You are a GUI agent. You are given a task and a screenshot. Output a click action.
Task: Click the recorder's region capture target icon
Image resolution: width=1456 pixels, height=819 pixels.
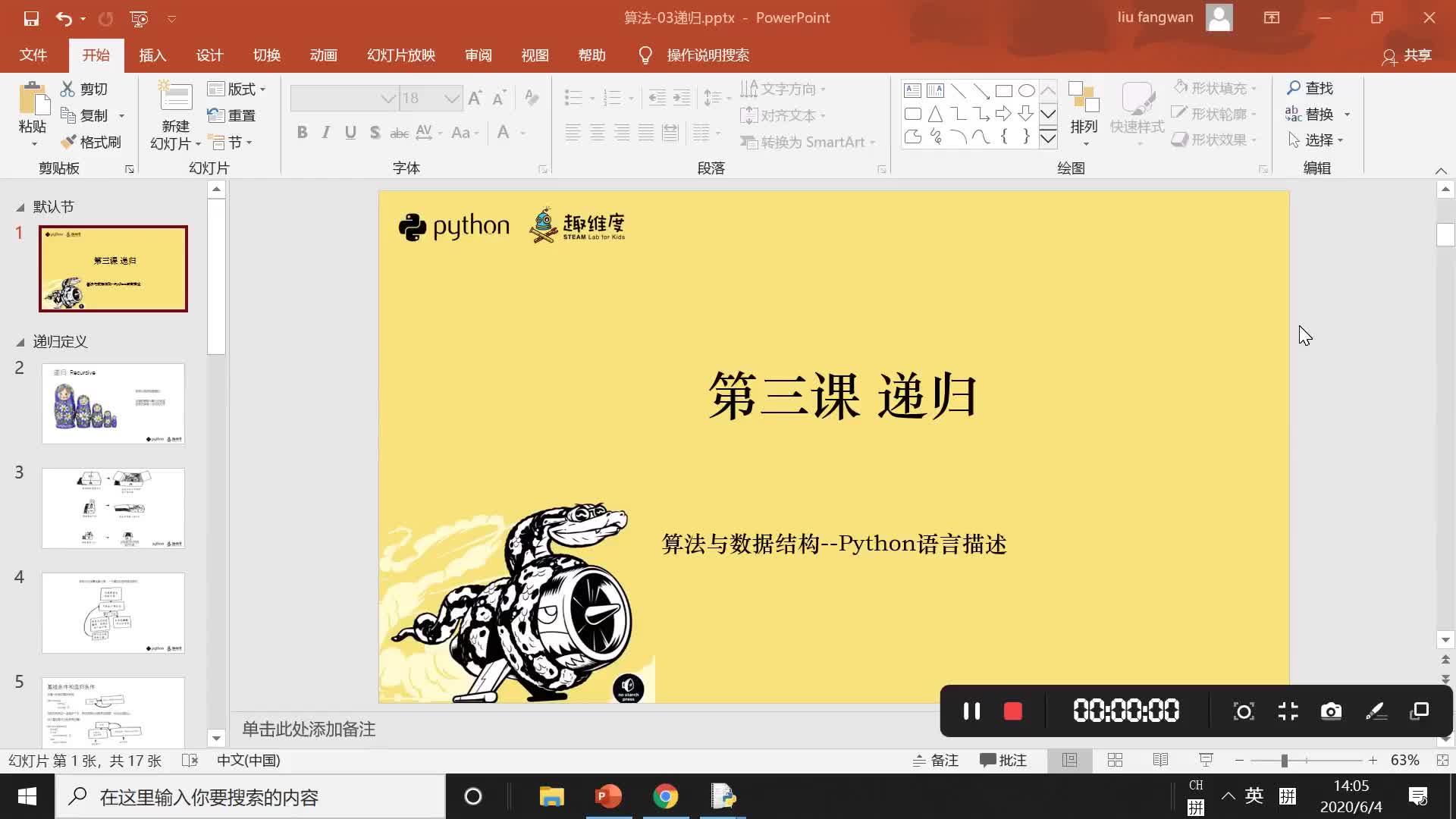1244,711
